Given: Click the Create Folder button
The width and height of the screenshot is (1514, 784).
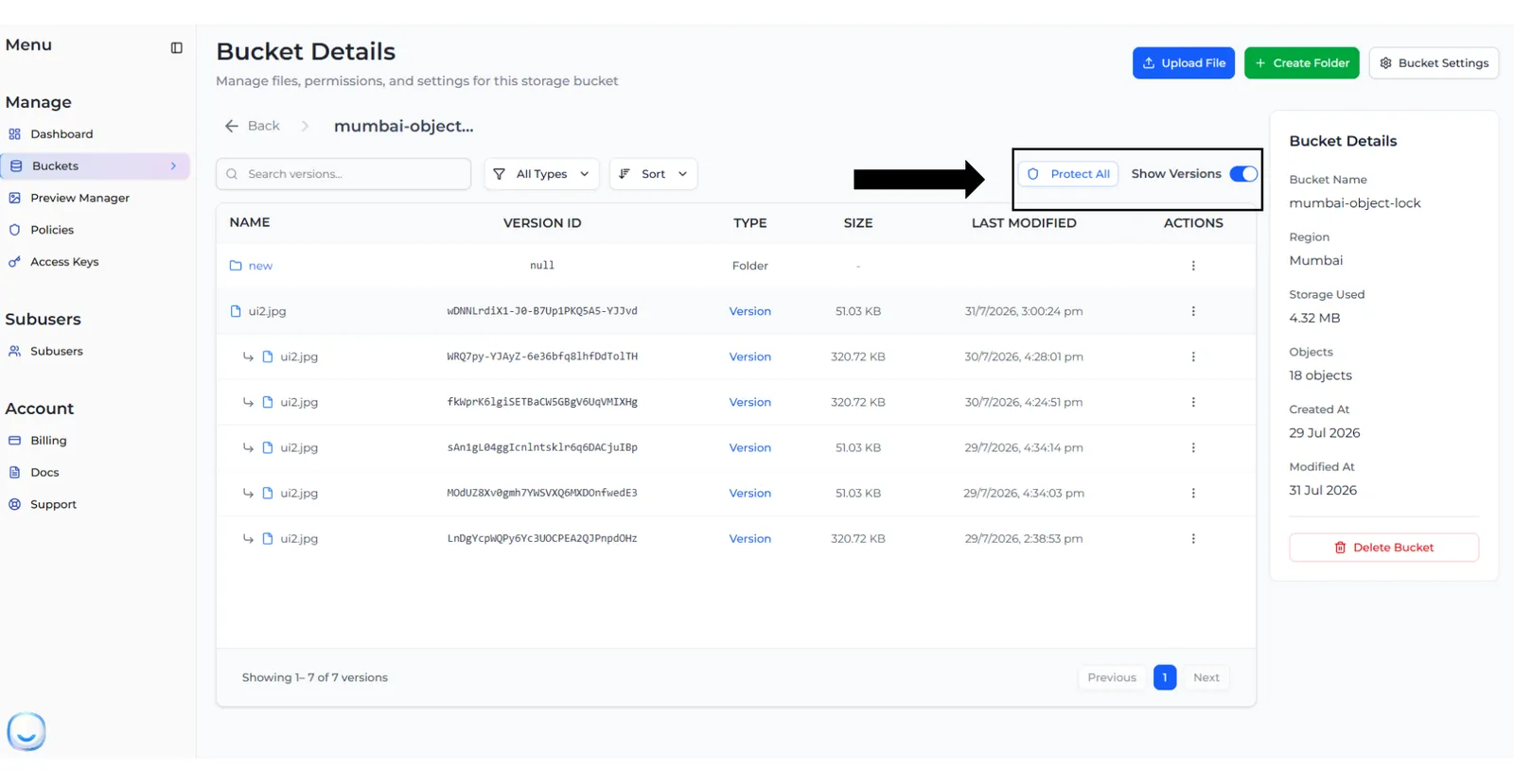Looking at the screenshot, I should click(1301, 63).
